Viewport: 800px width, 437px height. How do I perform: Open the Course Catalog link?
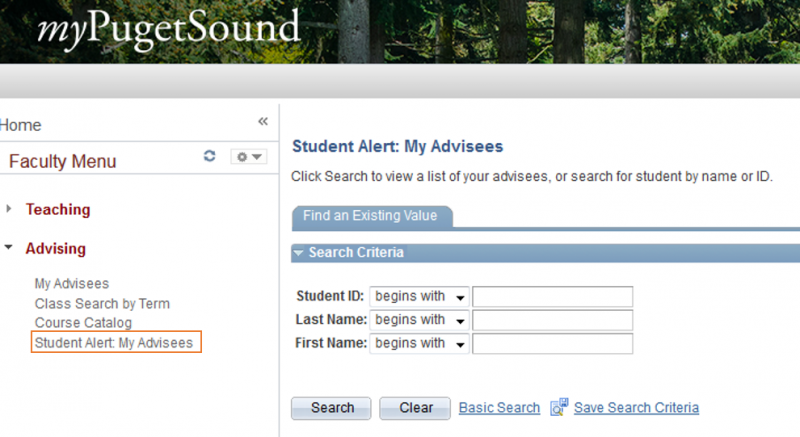tap(83, 323)
